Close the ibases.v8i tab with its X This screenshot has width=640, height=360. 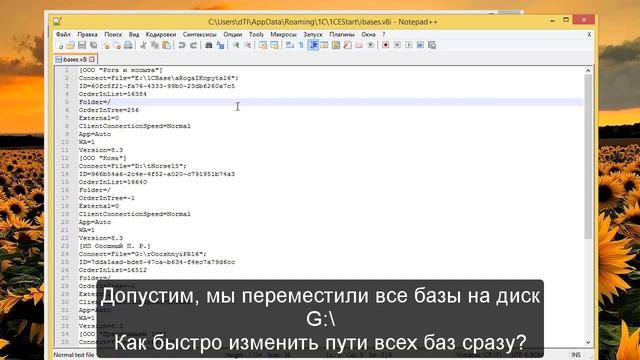pos(92,60)
